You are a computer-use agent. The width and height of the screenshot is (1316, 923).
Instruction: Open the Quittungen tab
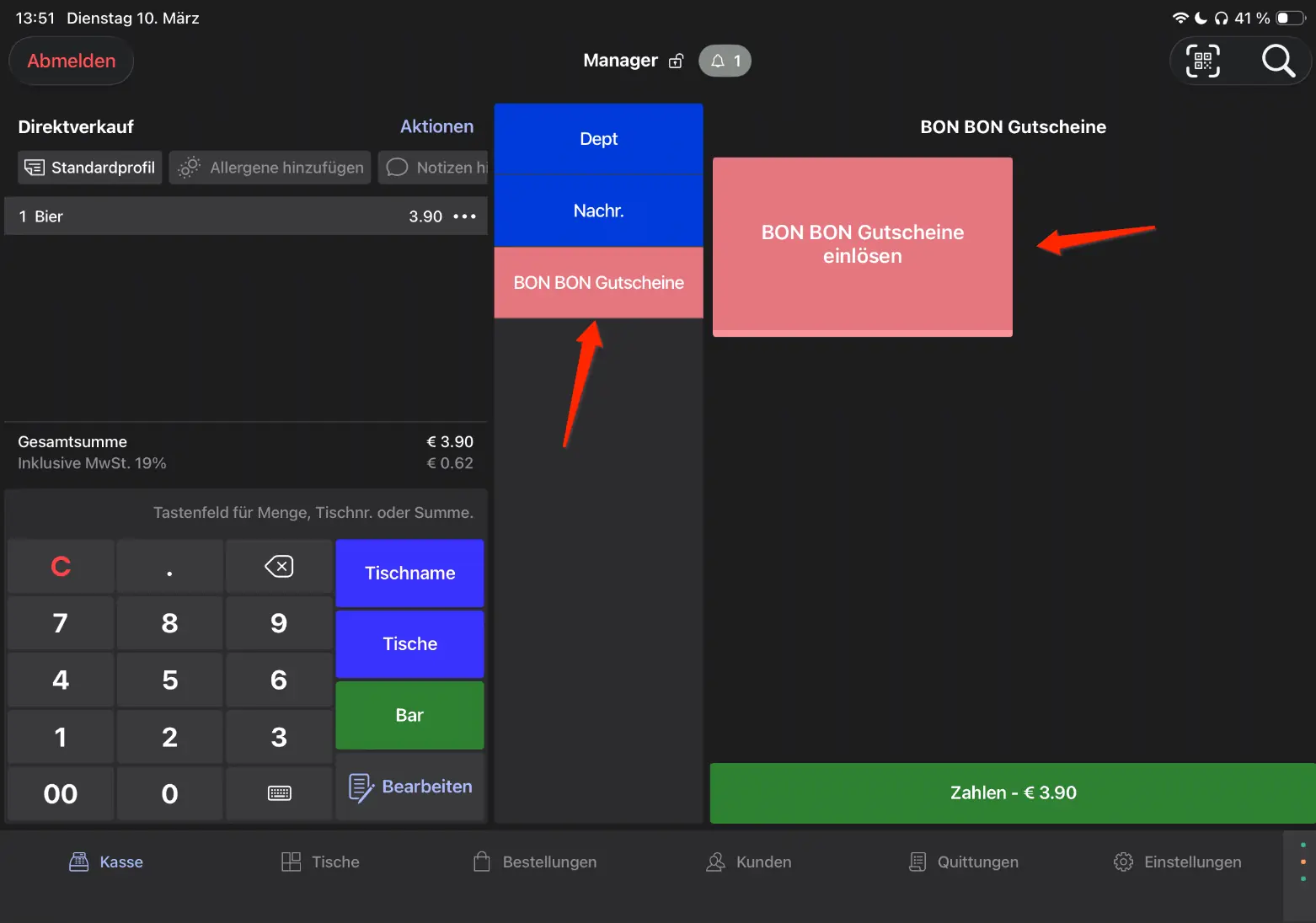(x=964, y=862)
